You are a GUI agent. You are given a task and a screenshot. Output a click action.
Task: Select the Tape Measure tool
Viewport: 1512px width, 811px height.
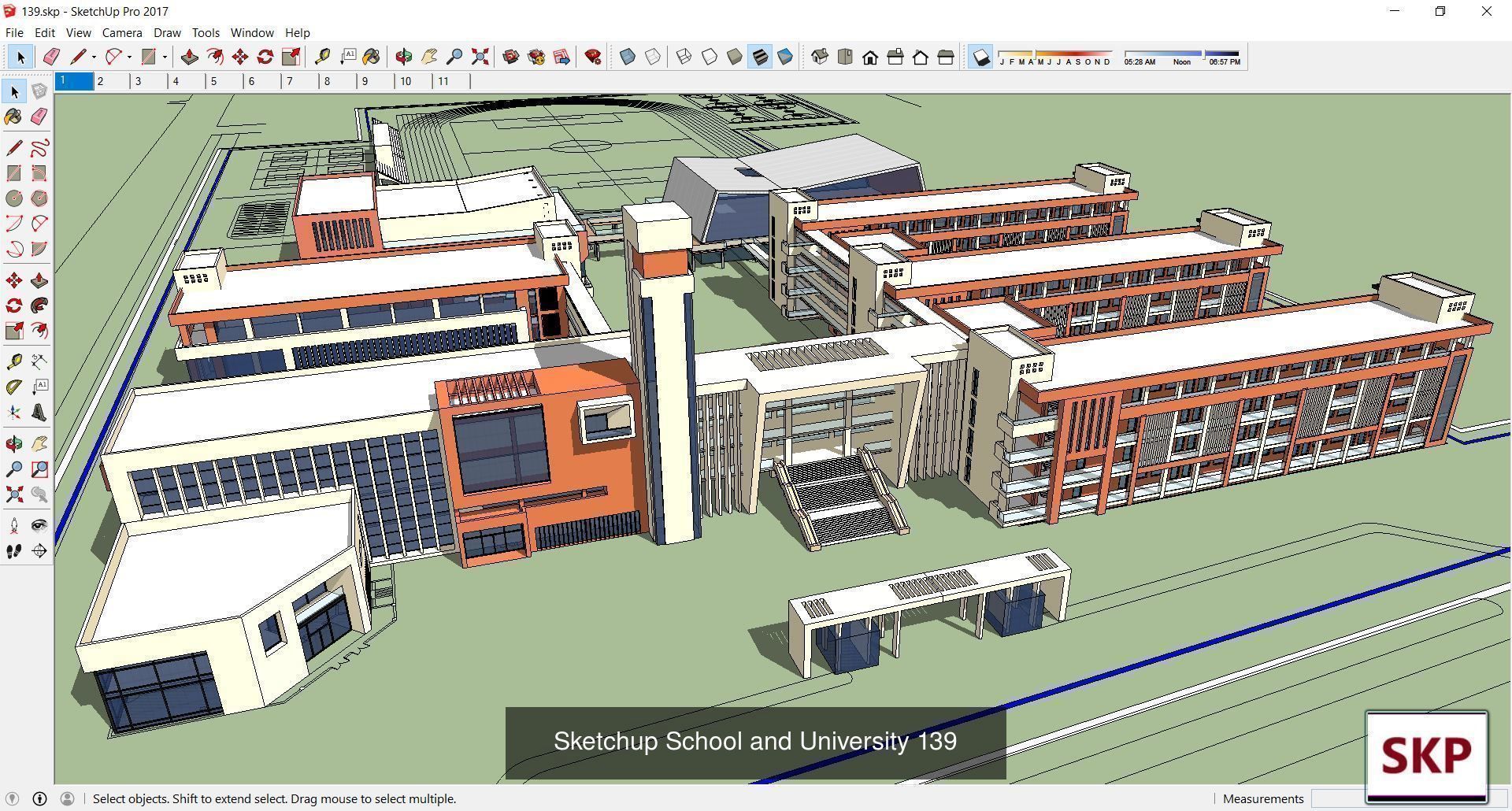pos(323,57)
